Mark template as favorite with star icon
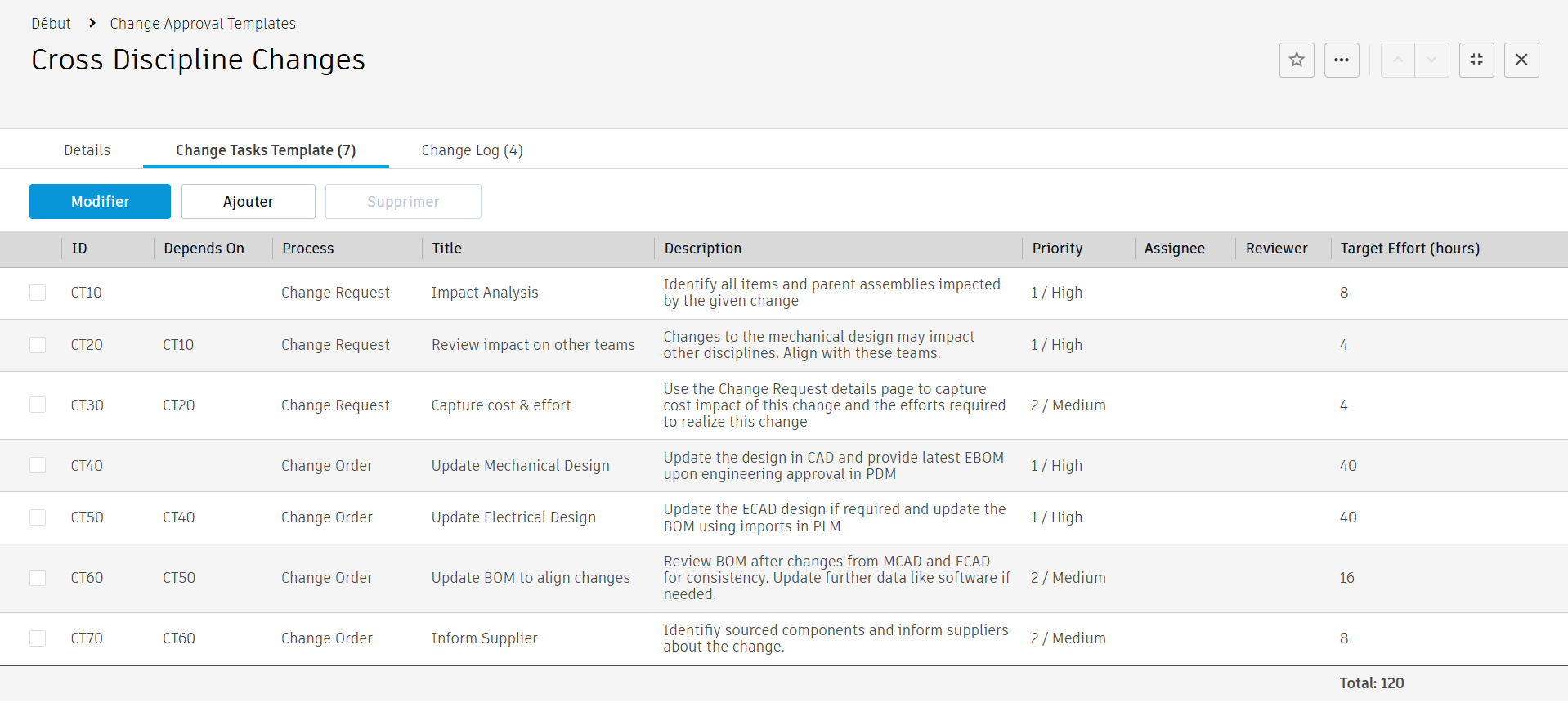The width and height of the screenshot is (1568, 703). click(1297, 60)
